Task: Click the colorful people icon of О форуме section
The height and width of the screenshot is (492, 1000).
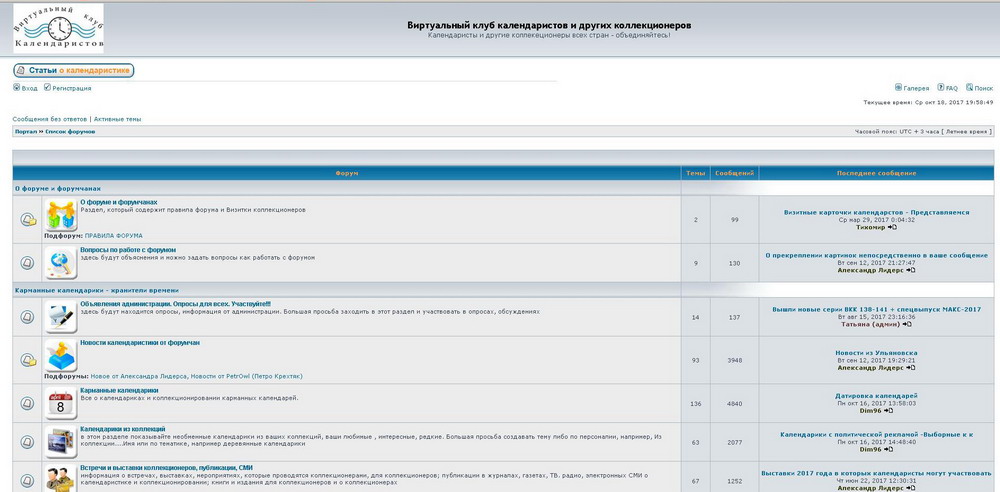Action: [x=61, y=216]
